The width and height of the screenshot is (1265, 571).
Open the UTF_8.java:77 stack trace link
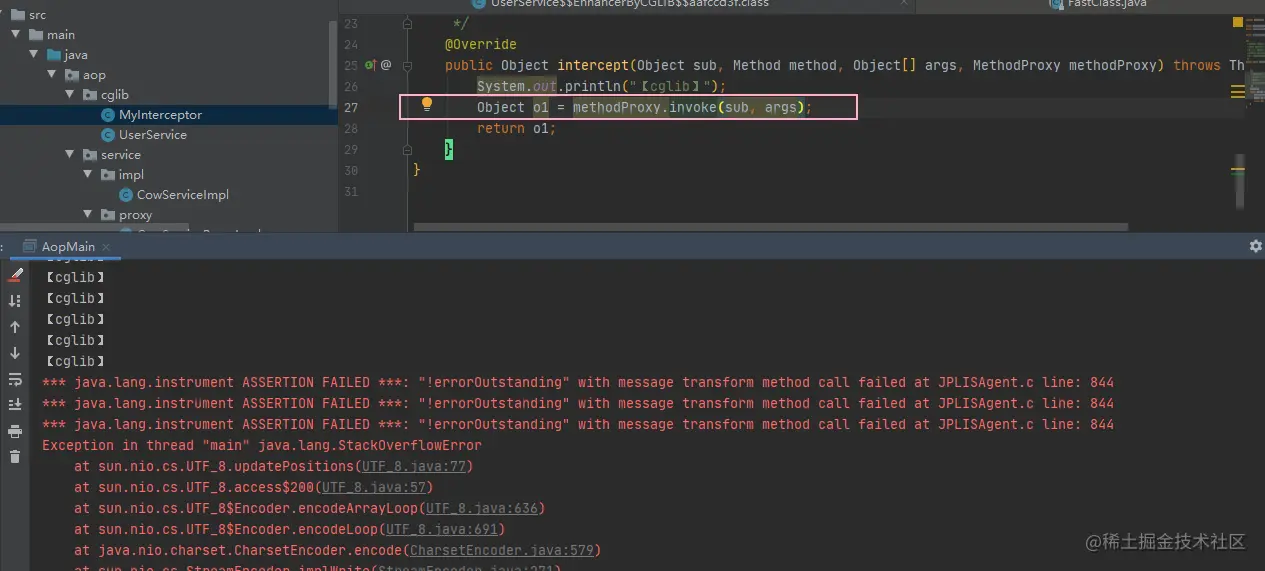click(x=414, y=466)
